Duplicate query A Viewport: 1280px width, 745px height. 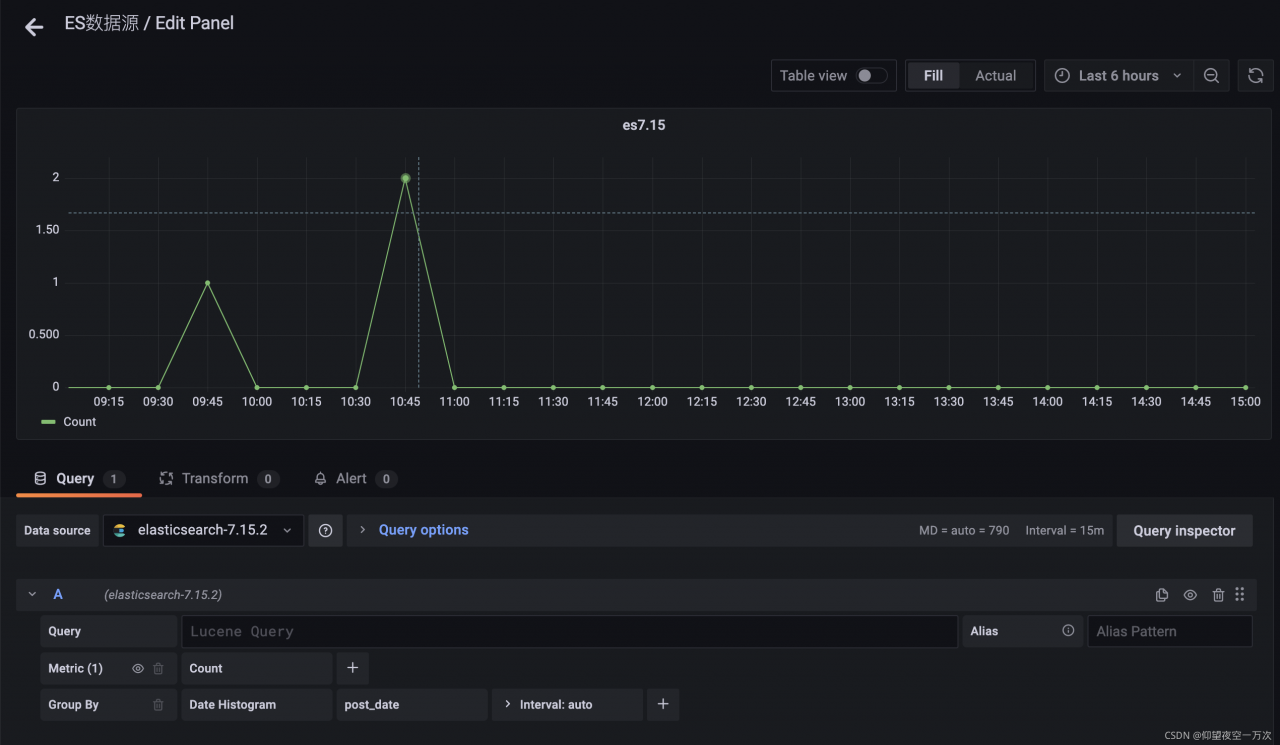(1162, 595)
